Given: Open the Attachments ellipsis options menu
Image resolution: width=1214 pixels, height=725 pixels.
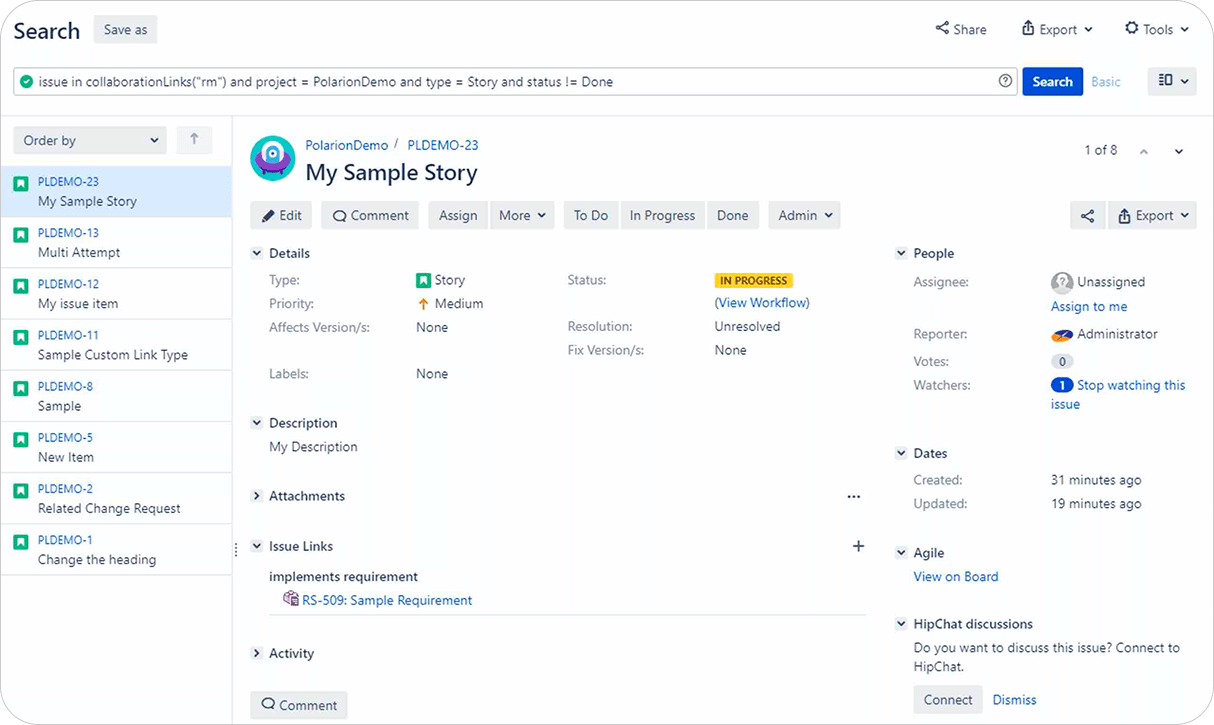Looking at the screenshot, I should coord(853,496).
